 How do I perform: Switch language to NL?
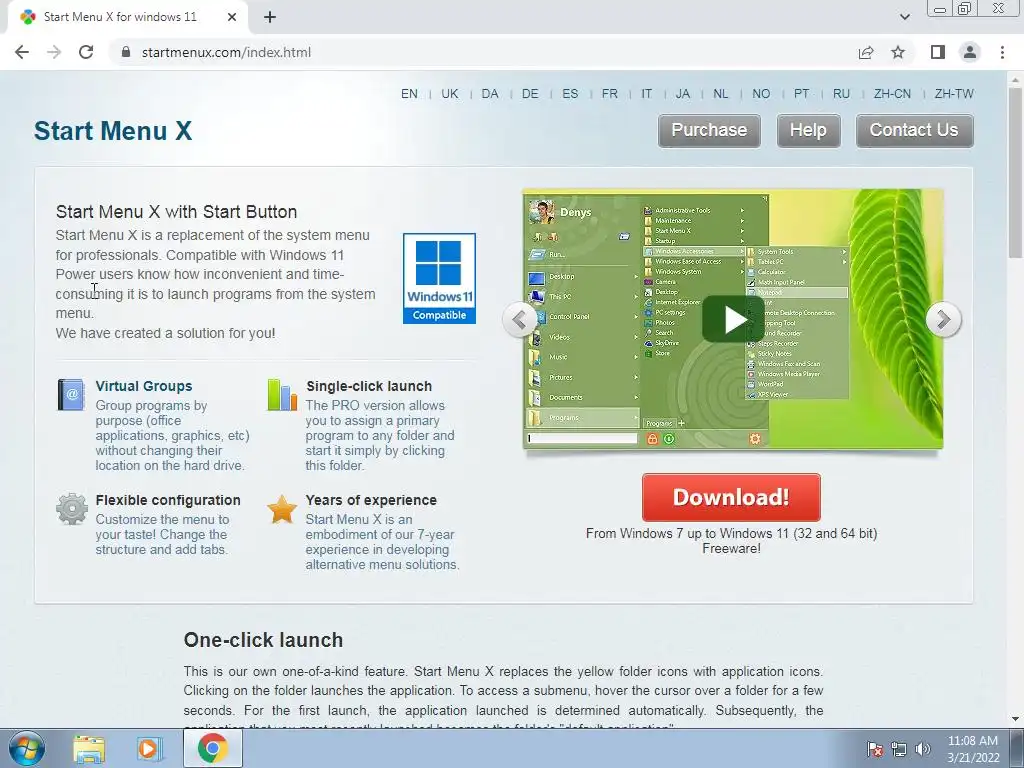tap(720, 93)
